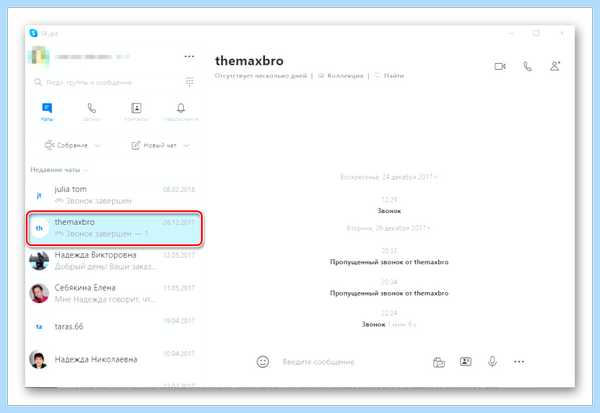Click the 'Звонок 1 мин. 6 с' entry

(389, 324)
